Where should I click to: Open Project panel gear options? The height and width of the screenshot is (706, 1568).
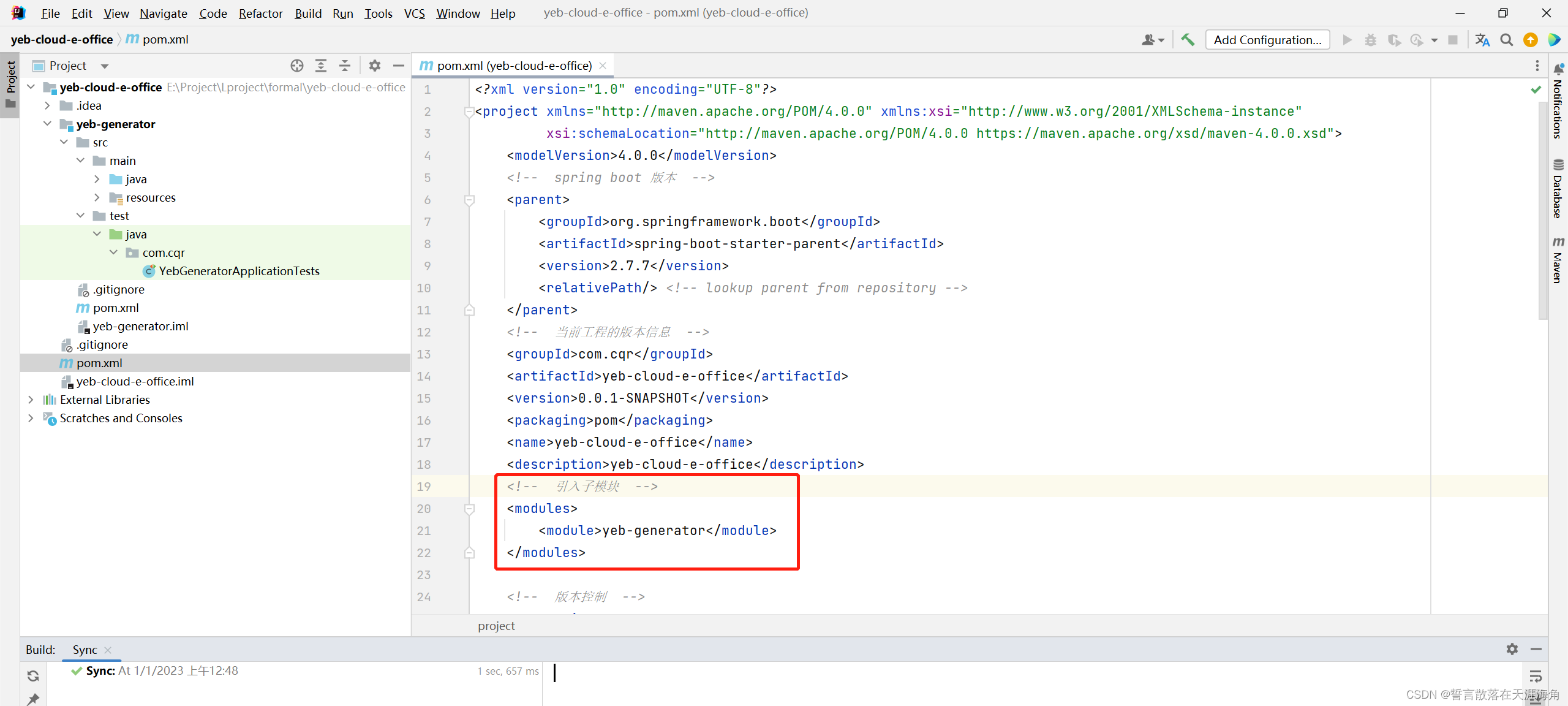click(375, 66)
